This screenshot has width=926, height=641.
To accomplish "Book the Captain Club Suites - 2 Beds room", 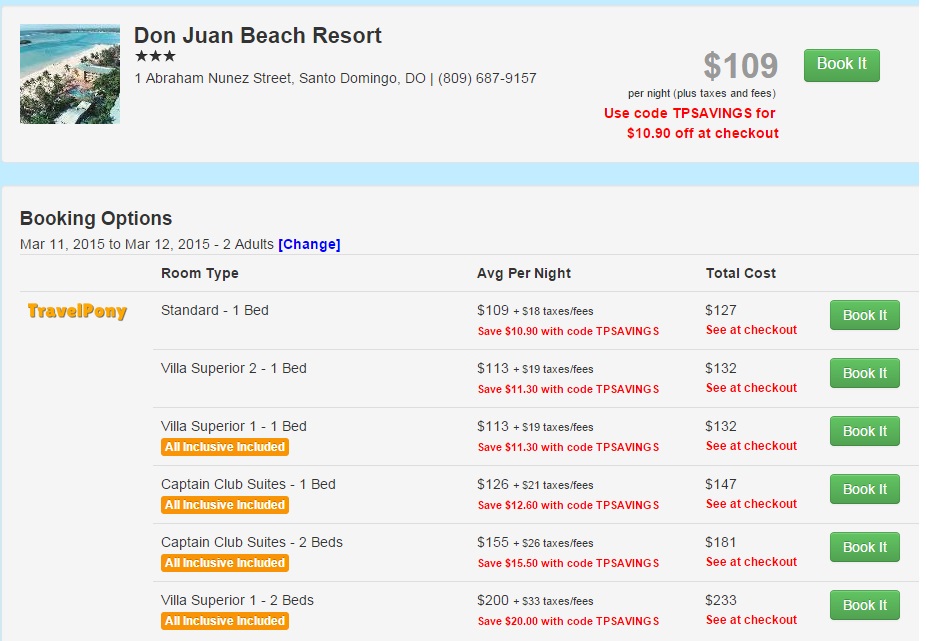I will tap(865, 546).
